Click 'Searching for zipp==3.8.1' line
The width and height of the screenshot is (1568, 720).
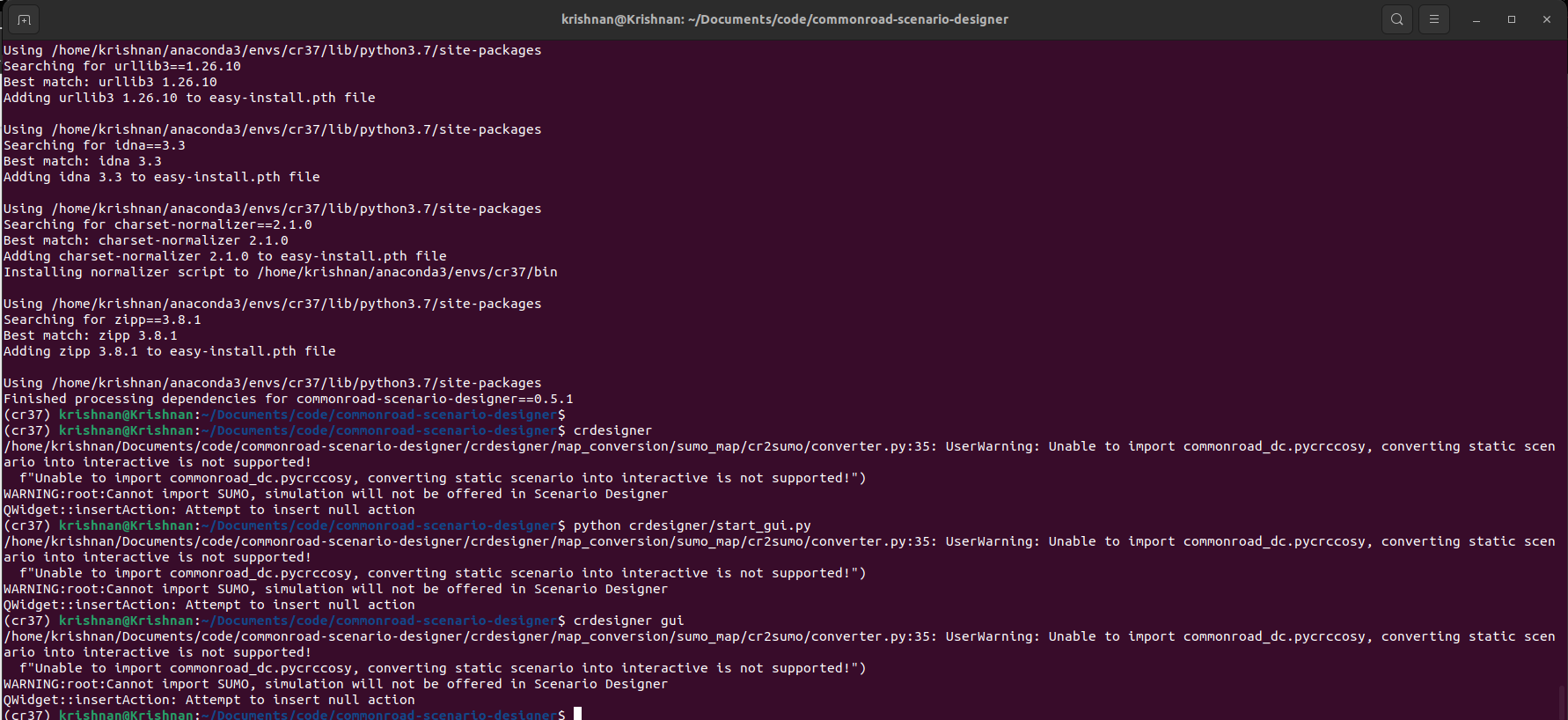click(x=102, y=320)
